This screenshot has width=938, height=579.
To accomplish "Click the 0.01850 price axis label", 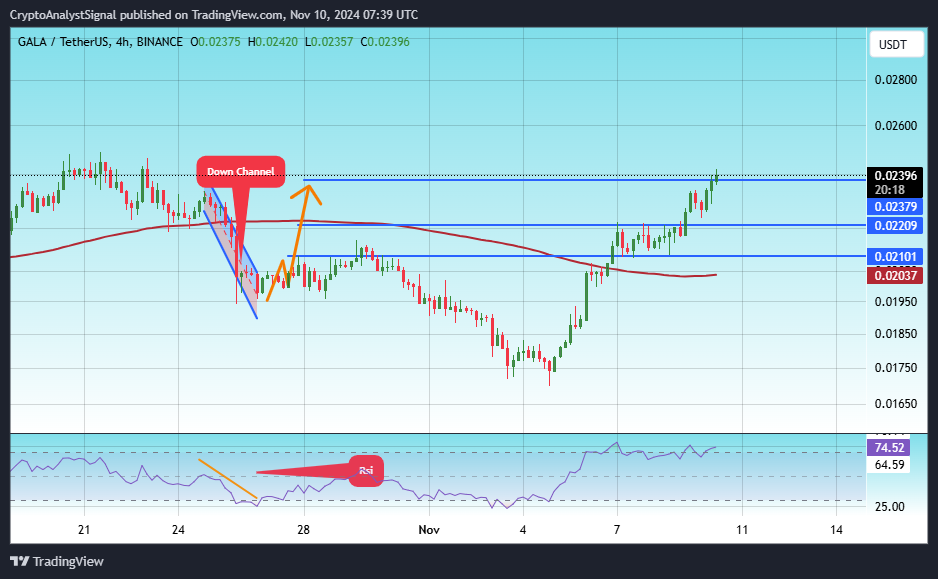I will point(895,334).
